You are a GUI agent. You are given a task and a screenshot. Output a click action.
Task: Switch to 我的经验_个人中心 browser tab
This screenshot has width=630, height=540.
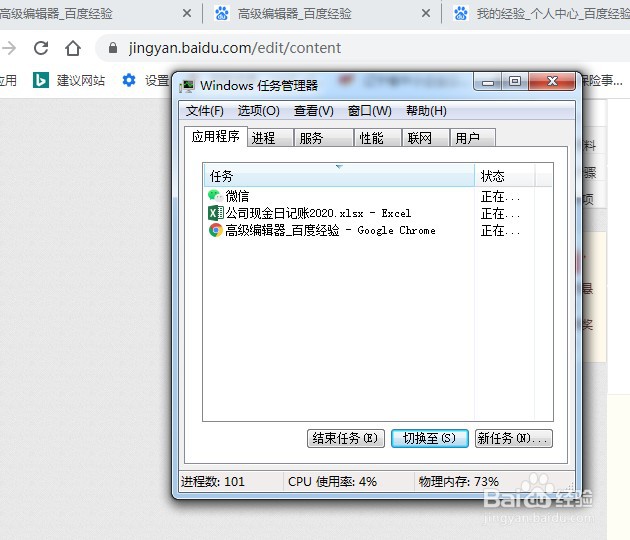tap(538, 14)
